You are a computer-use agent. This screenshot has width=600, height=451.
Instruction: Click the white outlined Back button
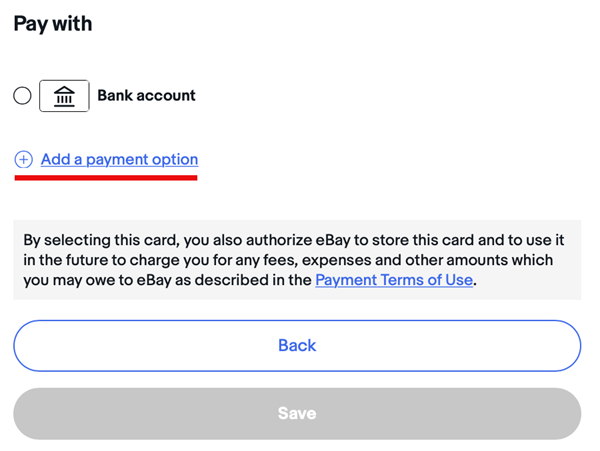coord(297,346)
